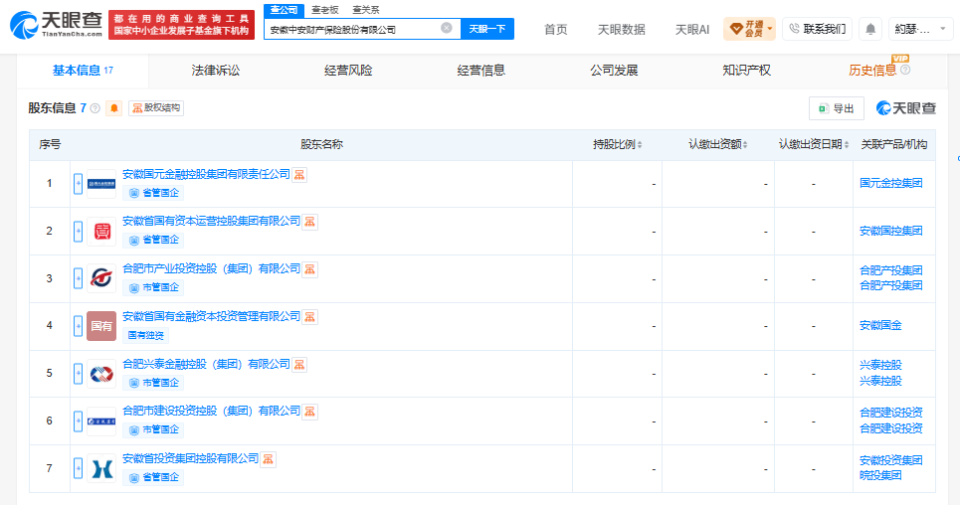
Task: Click the 天眼一下 search button
Action: pos(487,29)
